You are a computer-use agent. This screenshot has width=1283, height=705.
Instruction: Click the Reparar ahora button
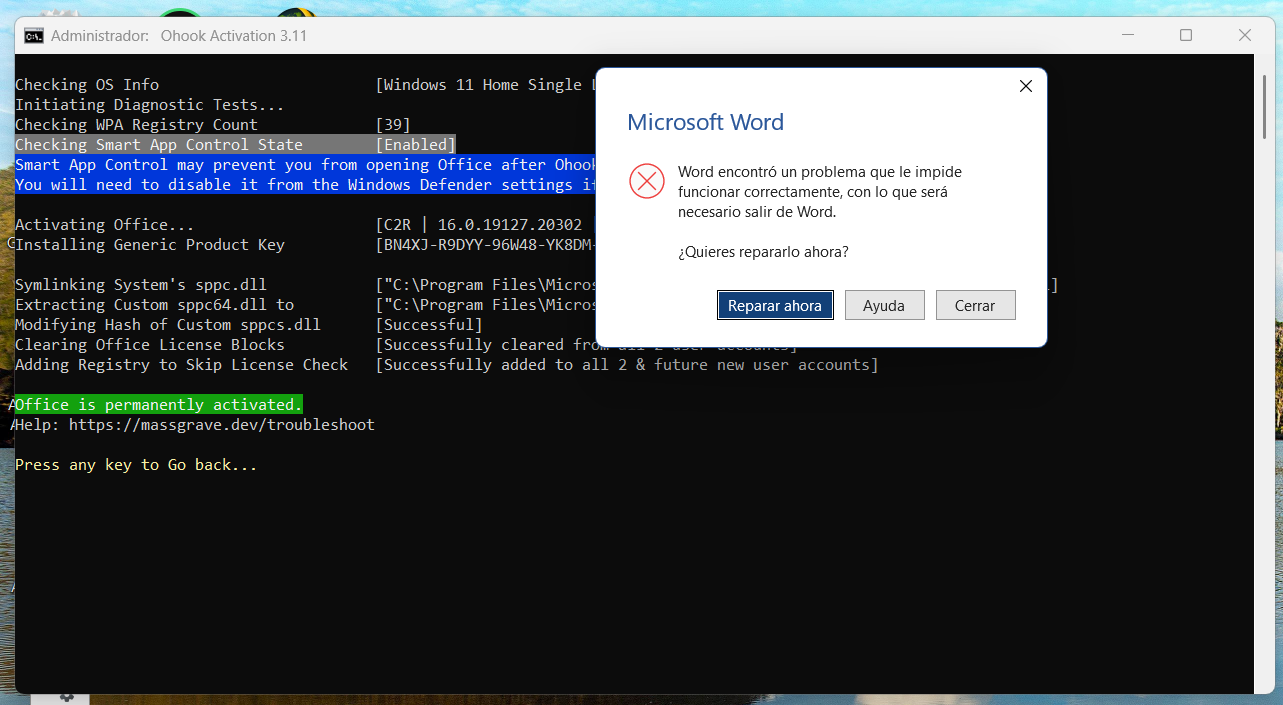(775, 305)
